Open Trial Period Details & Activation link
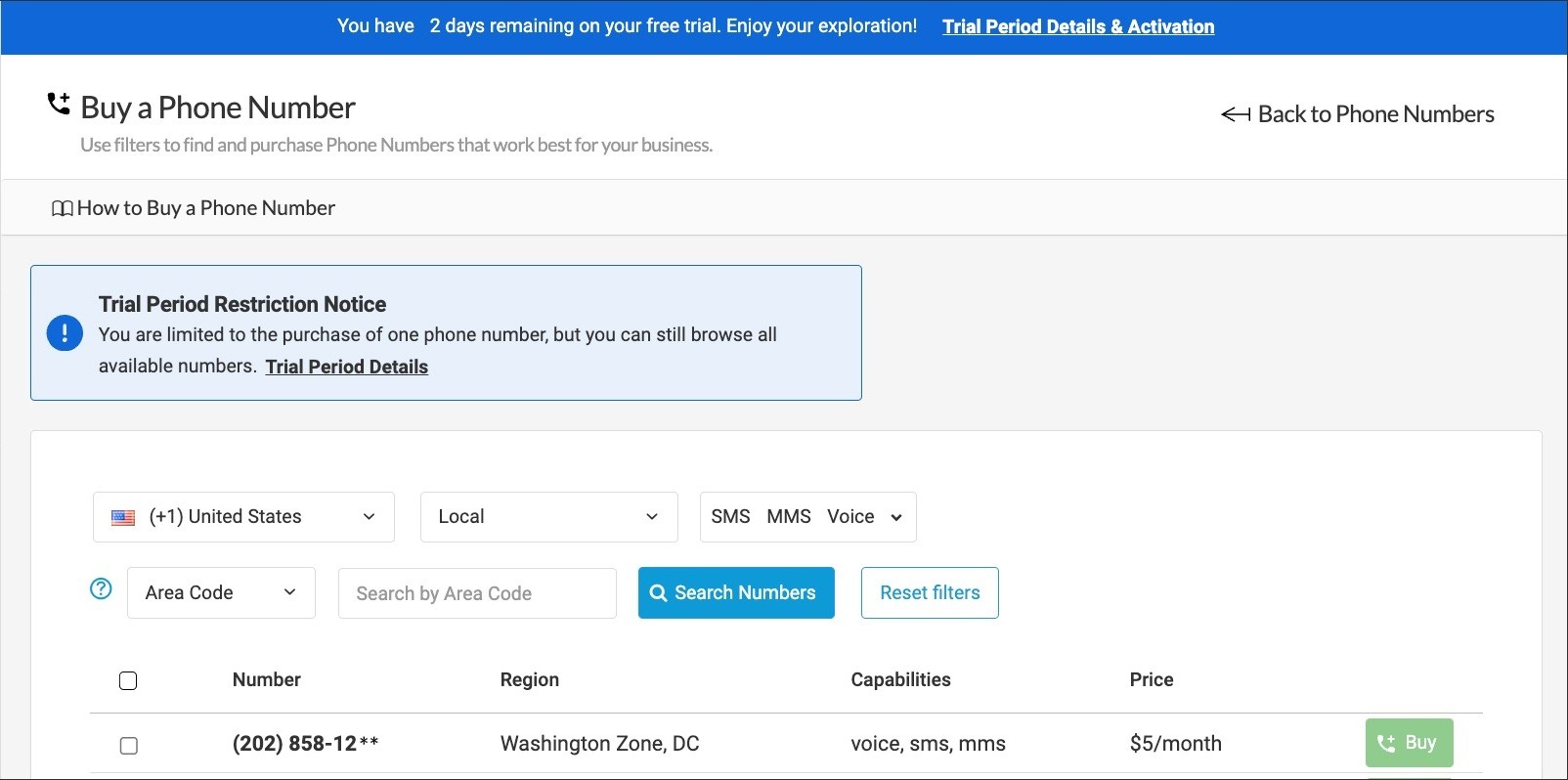This screenshot has height=780, width=1568. pyautogui.click(x=1077, y=26)
